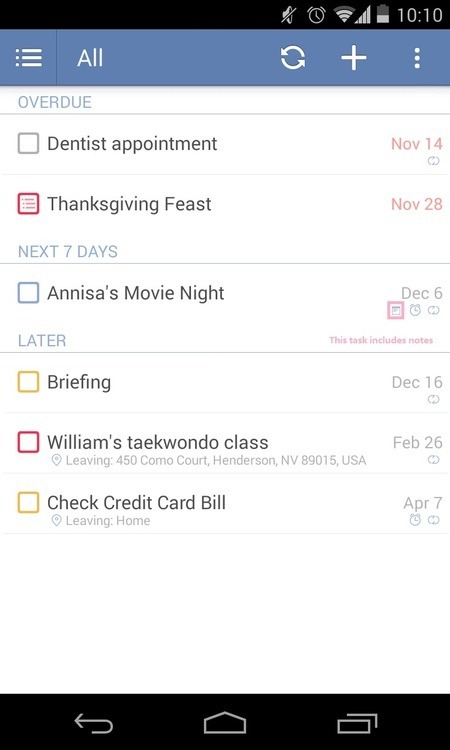Open the All list selector
Image resolution: width=450 pixels, height=750 pixels.
[x=90, y=58]
